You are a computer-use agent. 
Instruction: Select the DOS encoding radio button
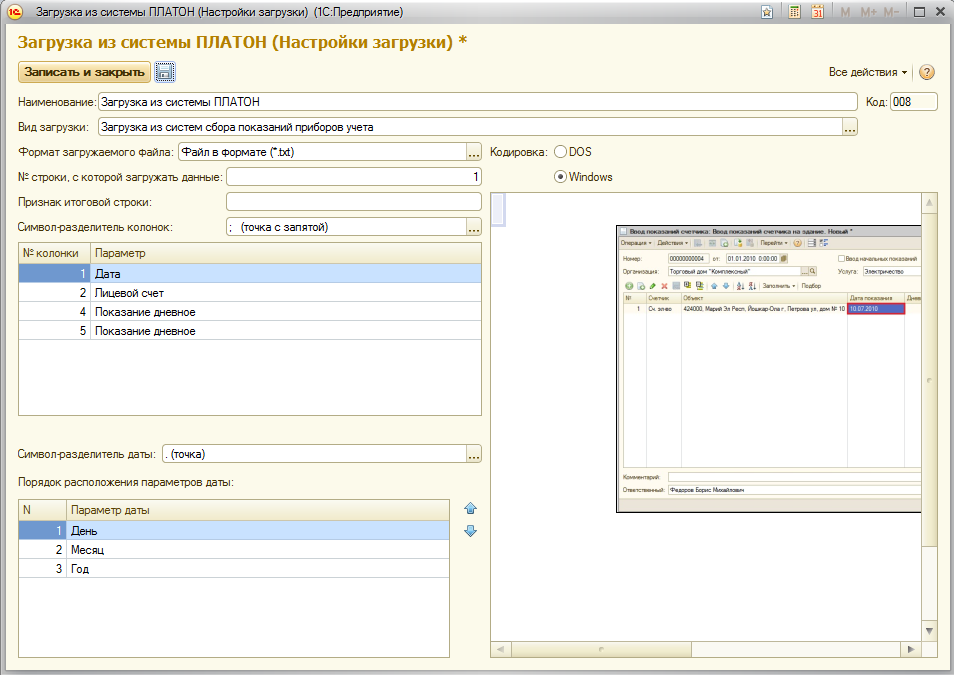[x=560, y=152]
